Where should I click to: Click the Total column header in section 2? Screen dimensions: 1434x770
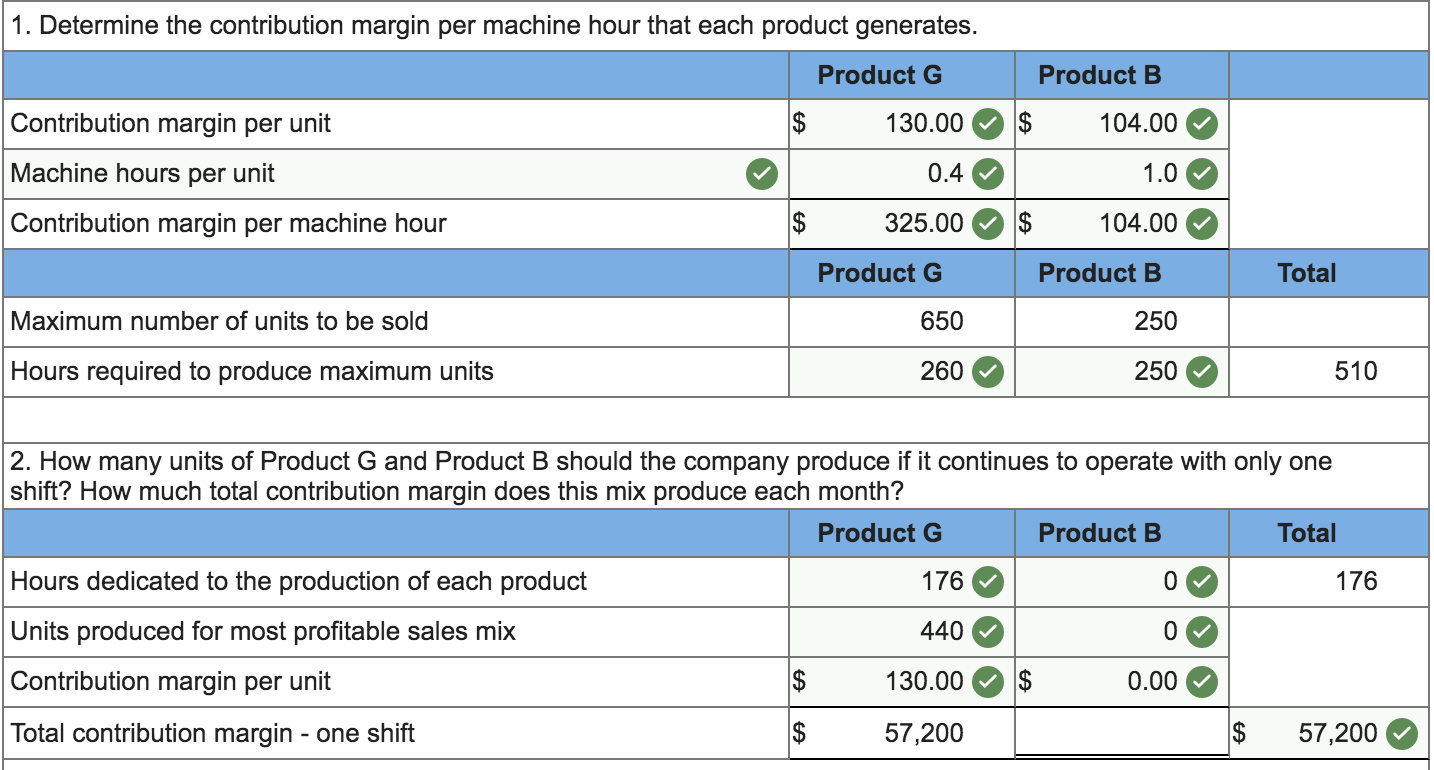(1306, 533)
